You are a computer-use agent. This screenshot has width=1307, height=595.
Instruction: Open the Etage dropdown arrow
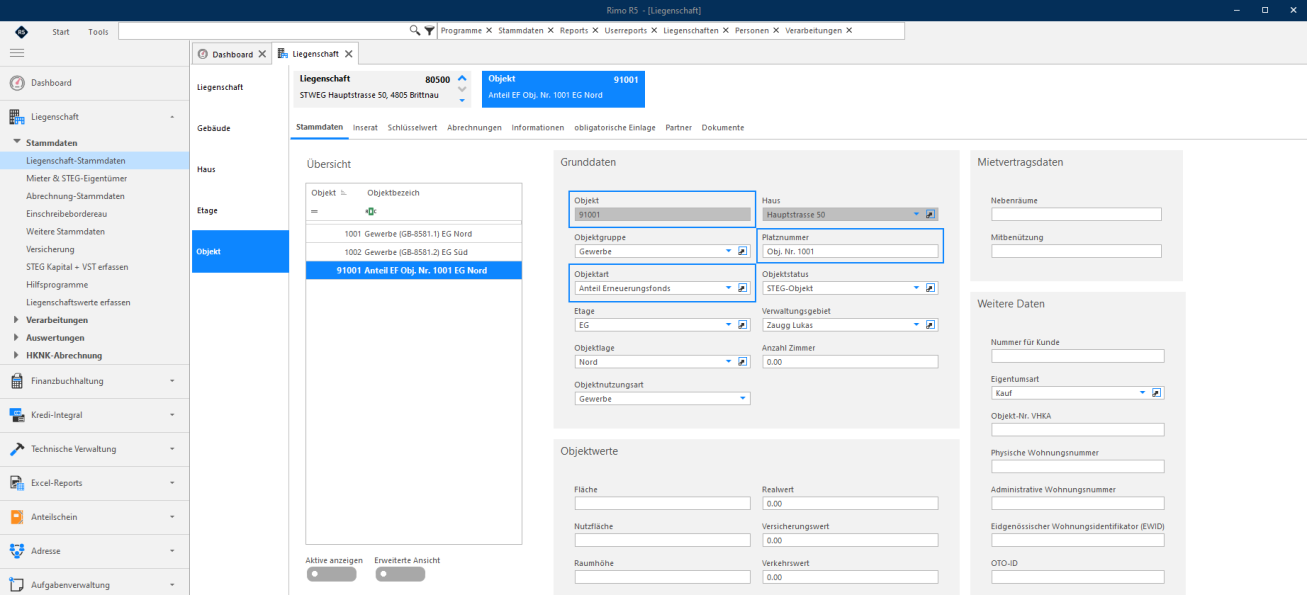point(729,325)
